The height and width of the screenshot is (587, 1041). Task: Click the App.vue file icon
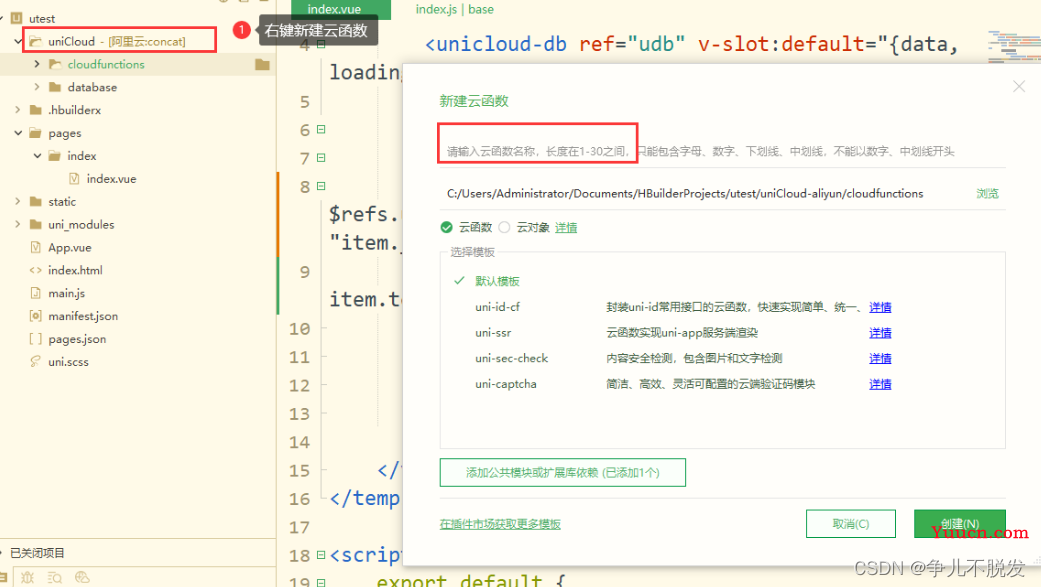click(36, 247)
